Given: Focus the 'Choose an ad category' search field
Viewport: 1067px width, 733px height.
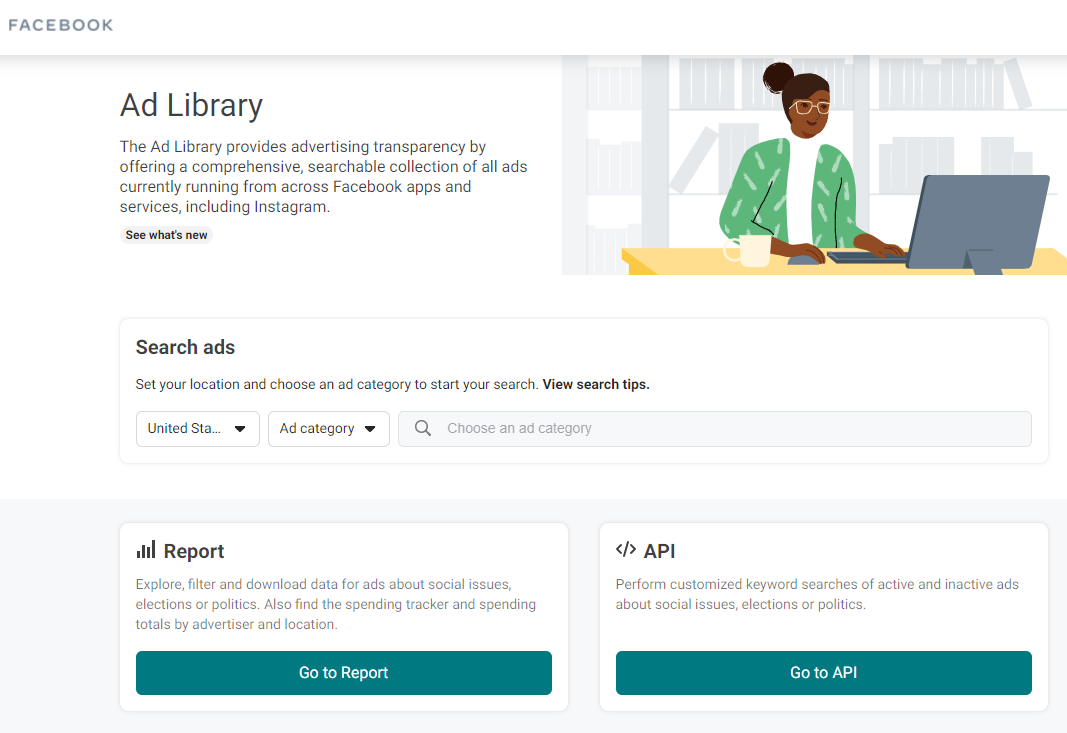Looking at the screenshot, I should (715, 429).
